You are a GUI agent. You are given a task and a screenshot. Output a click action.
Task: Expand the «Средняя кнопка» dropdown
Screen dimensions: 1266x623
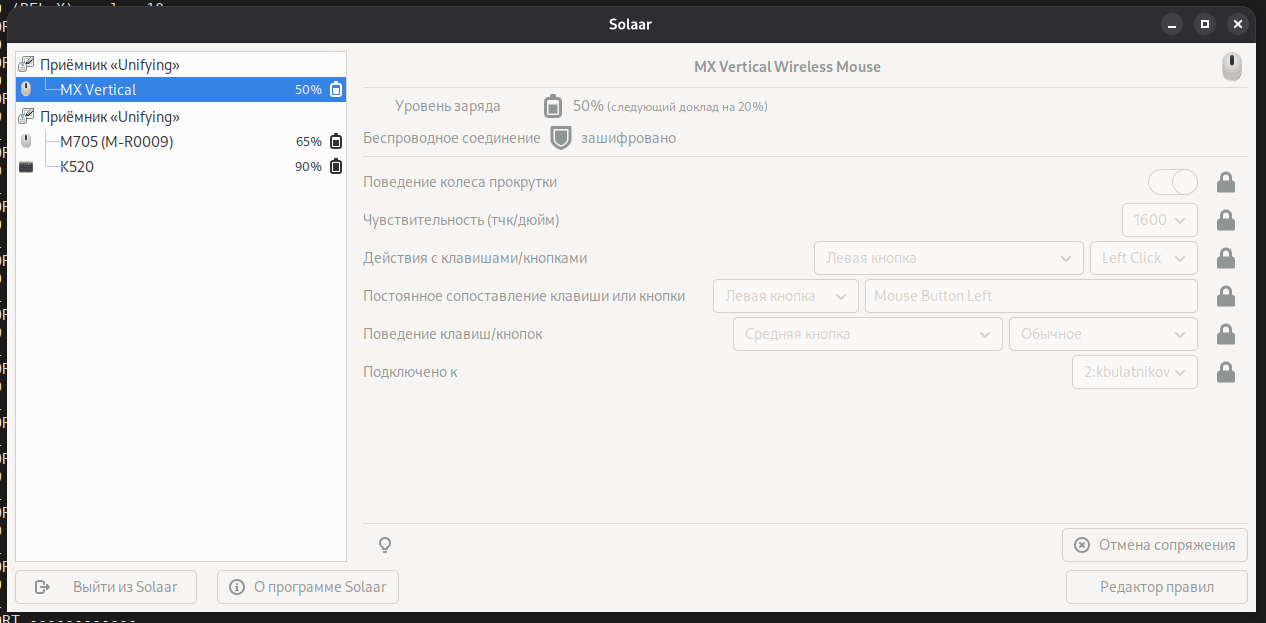coord(867,334)
